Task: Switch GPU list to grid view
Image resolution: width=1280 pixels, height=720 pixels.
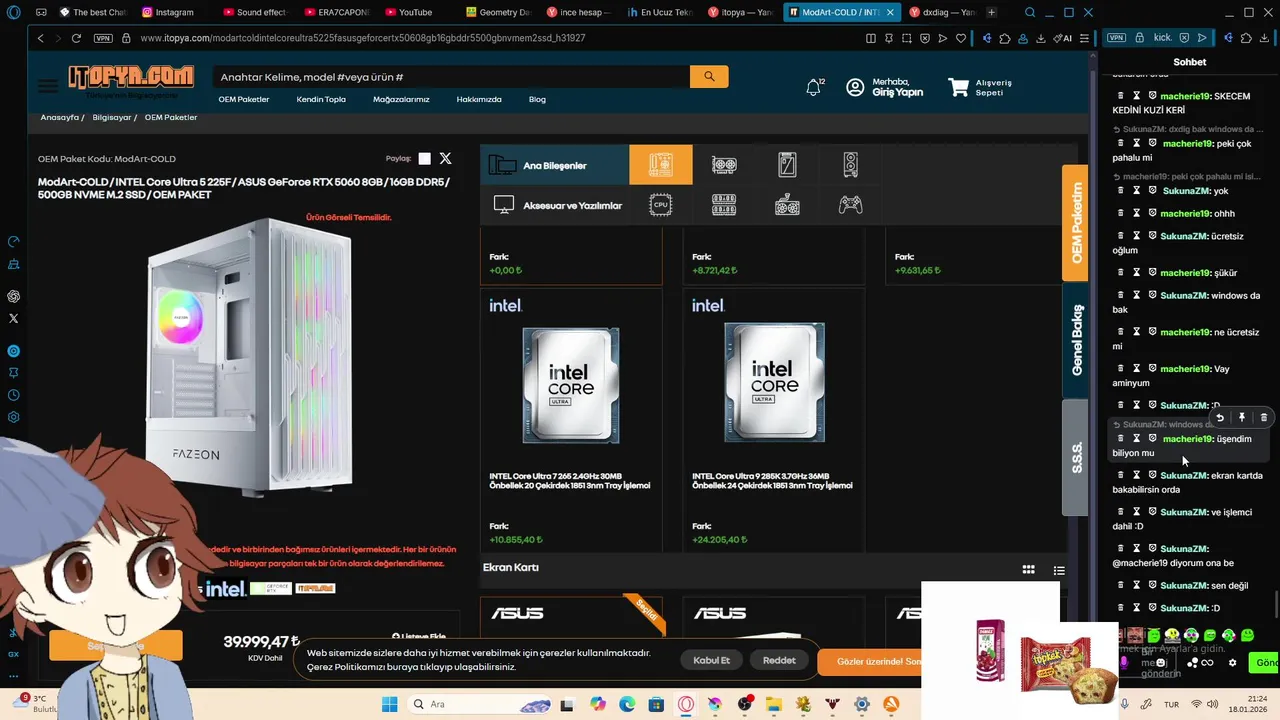Action: click(1028, 570)
